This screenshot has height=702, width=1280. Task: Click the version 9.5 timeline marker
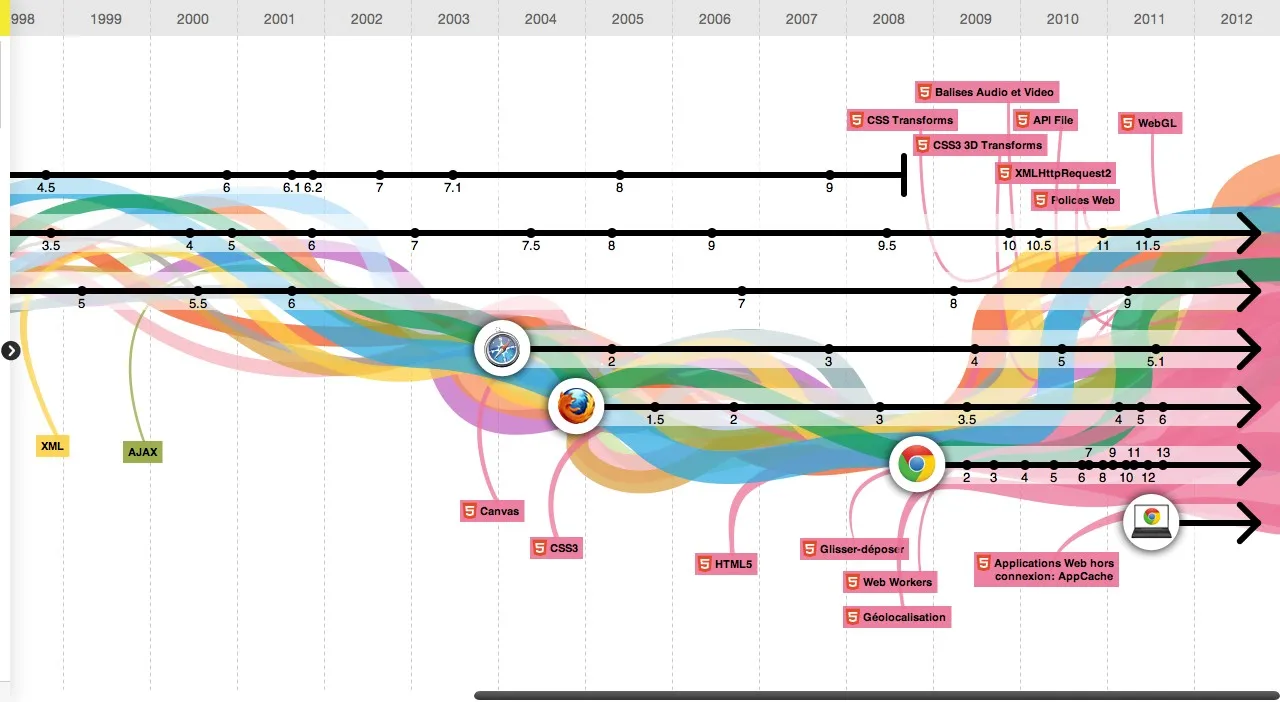(886, 234)
